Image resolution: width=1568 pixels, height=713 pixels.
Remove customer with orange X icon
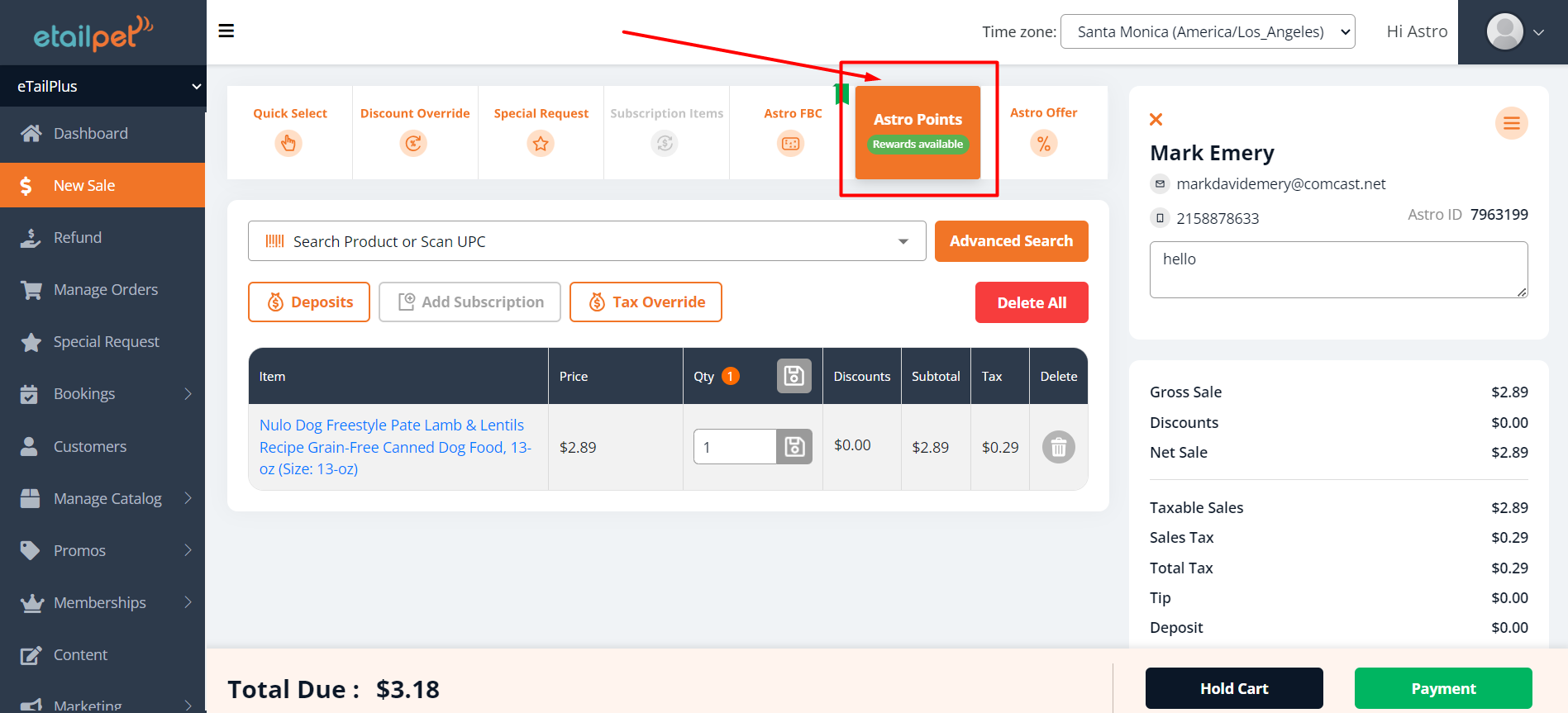click(x=1156, y=120)
